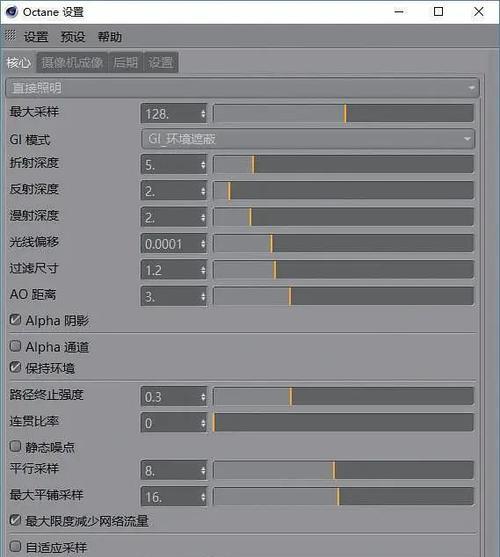Click the 光线偏移 stepper arrows
This screenshot has height=557, width=500.
[203, 243]
